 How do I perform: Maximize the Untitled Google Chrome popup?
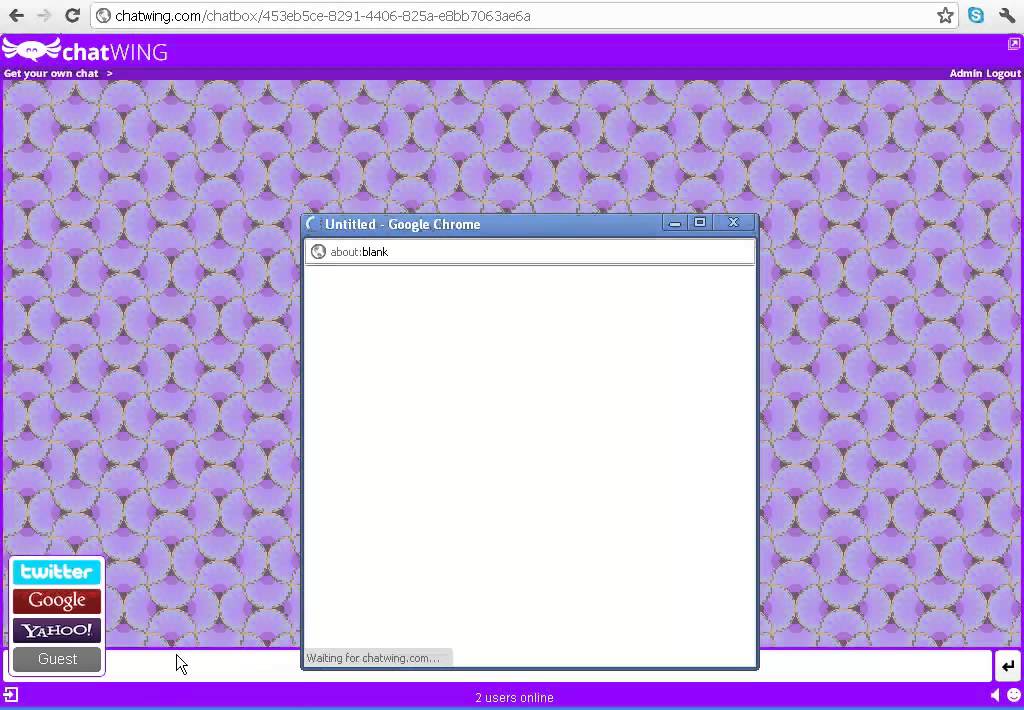[700, 223]
